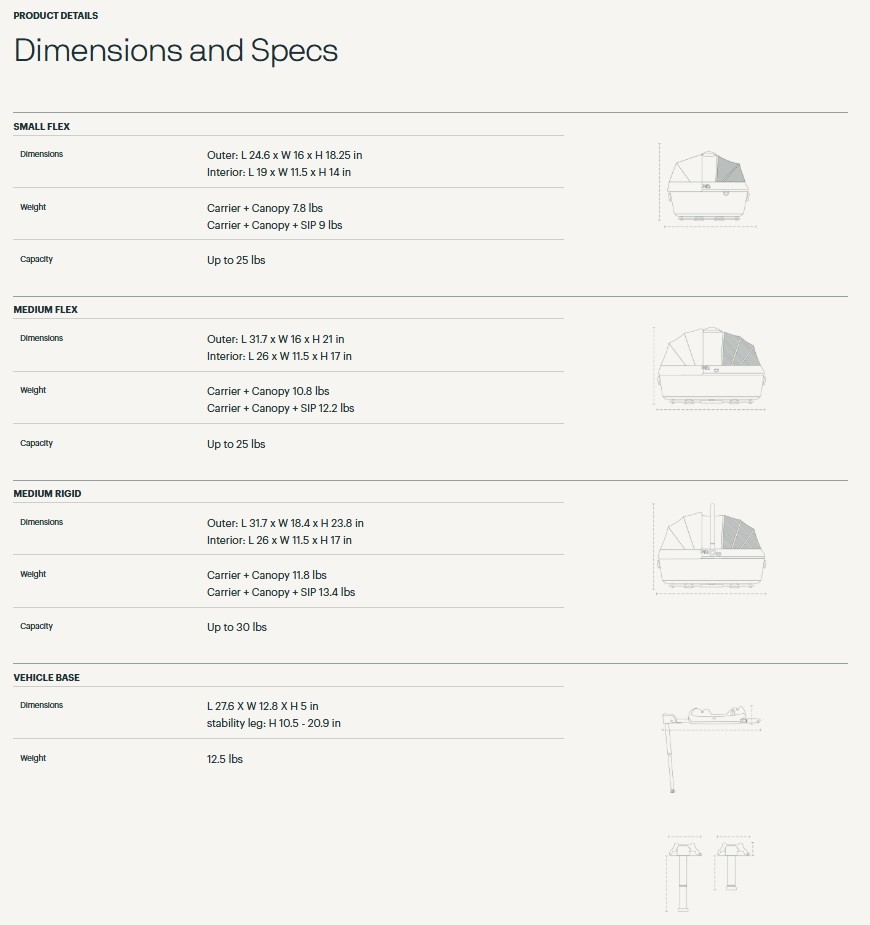
Task: Click the "Dimensions and Specs" heading
Action: coord(176,51)
